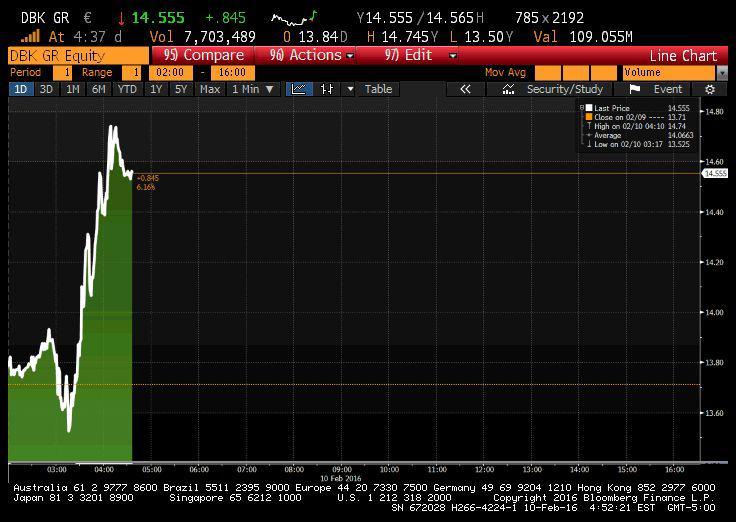
Task: Open chart settings gear icon
Action: pyautogui.click(x=710, y=89)
